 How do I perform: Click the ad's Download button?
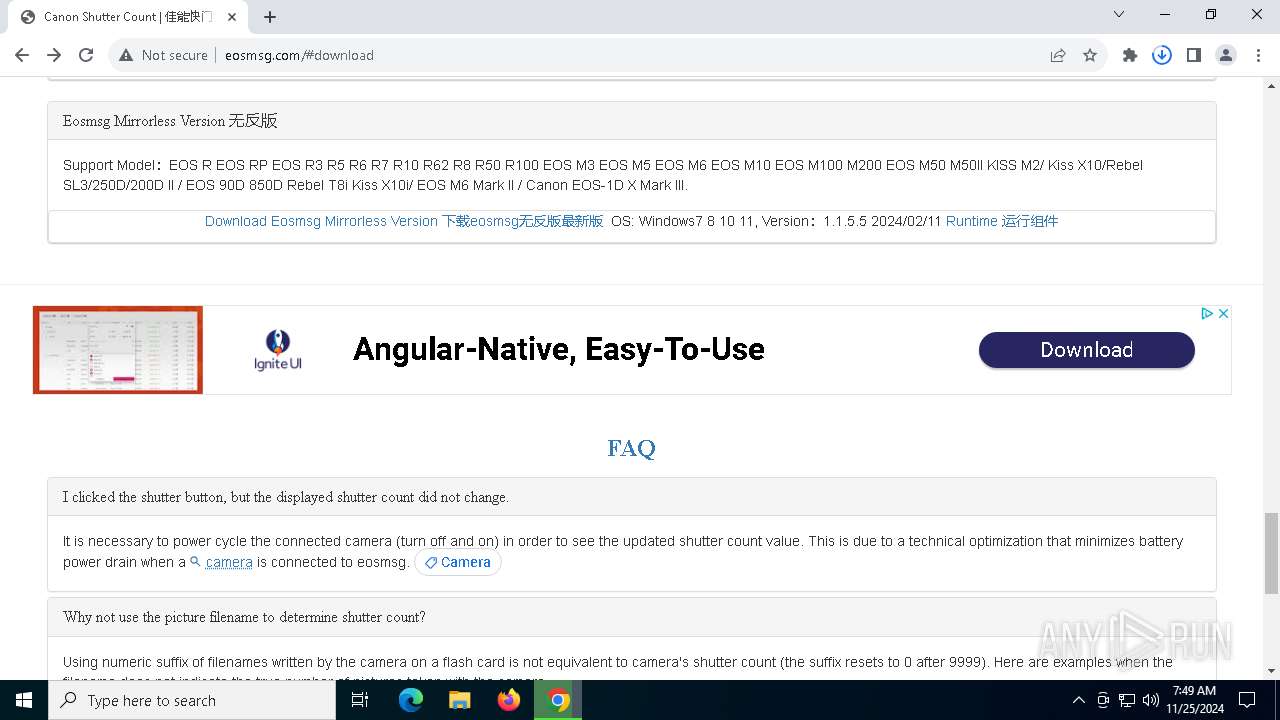[x=1087, y=350]
